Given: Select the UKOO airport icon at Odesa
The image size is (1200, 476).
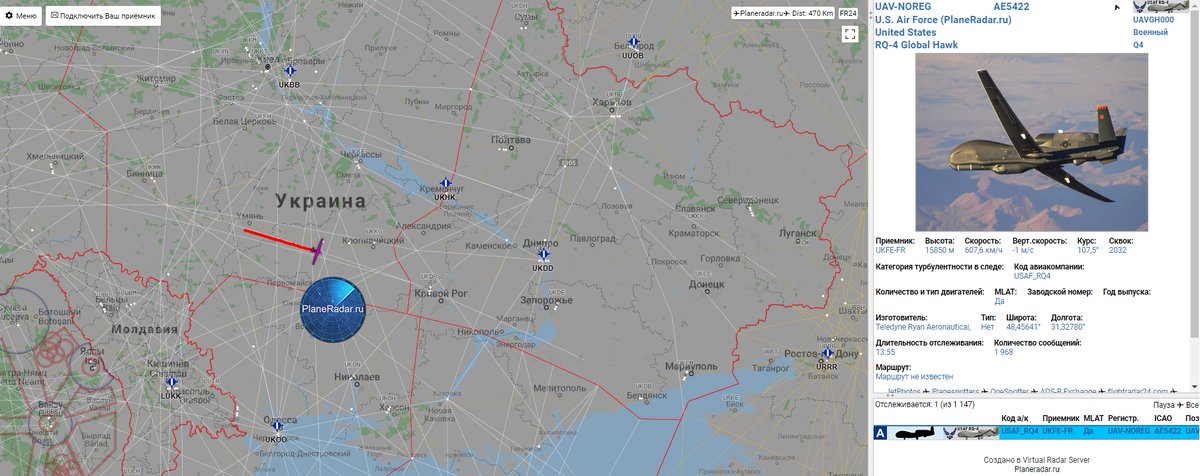Looking at the screenshot, I should click(277, 426).
